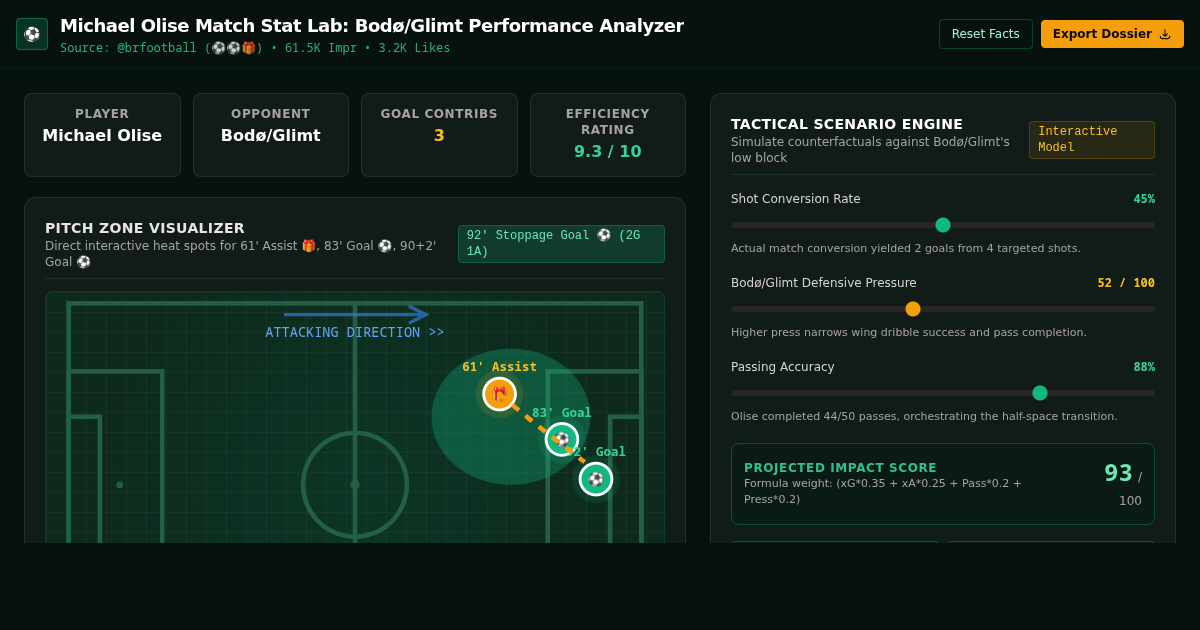This screenshot has width=1200, height=630.
Task: Open the Opponent Bodø/Glimt stat card
Action: pos(271,135)
